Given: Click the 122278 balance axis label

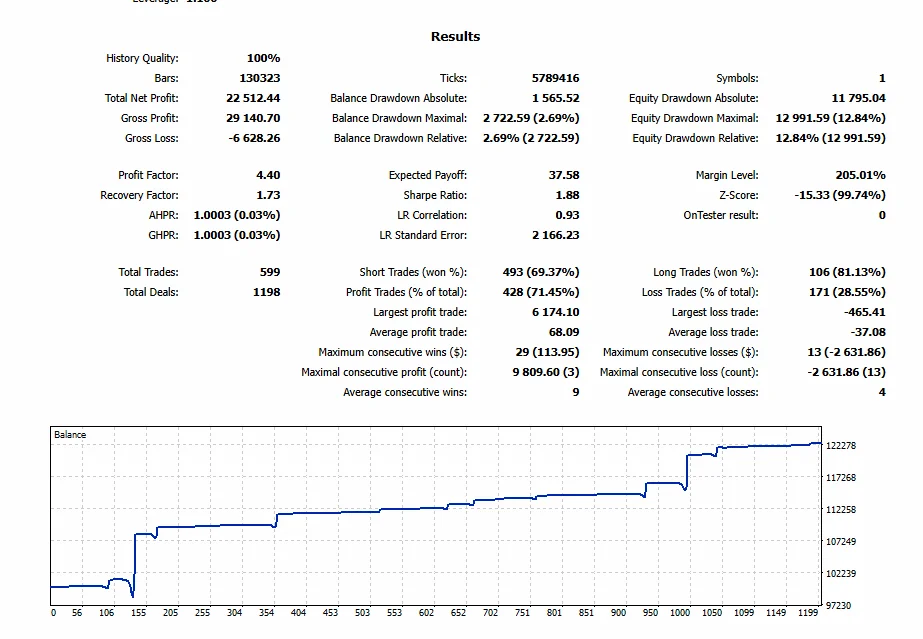Looking at the screenshot, I should click(841, 446).
